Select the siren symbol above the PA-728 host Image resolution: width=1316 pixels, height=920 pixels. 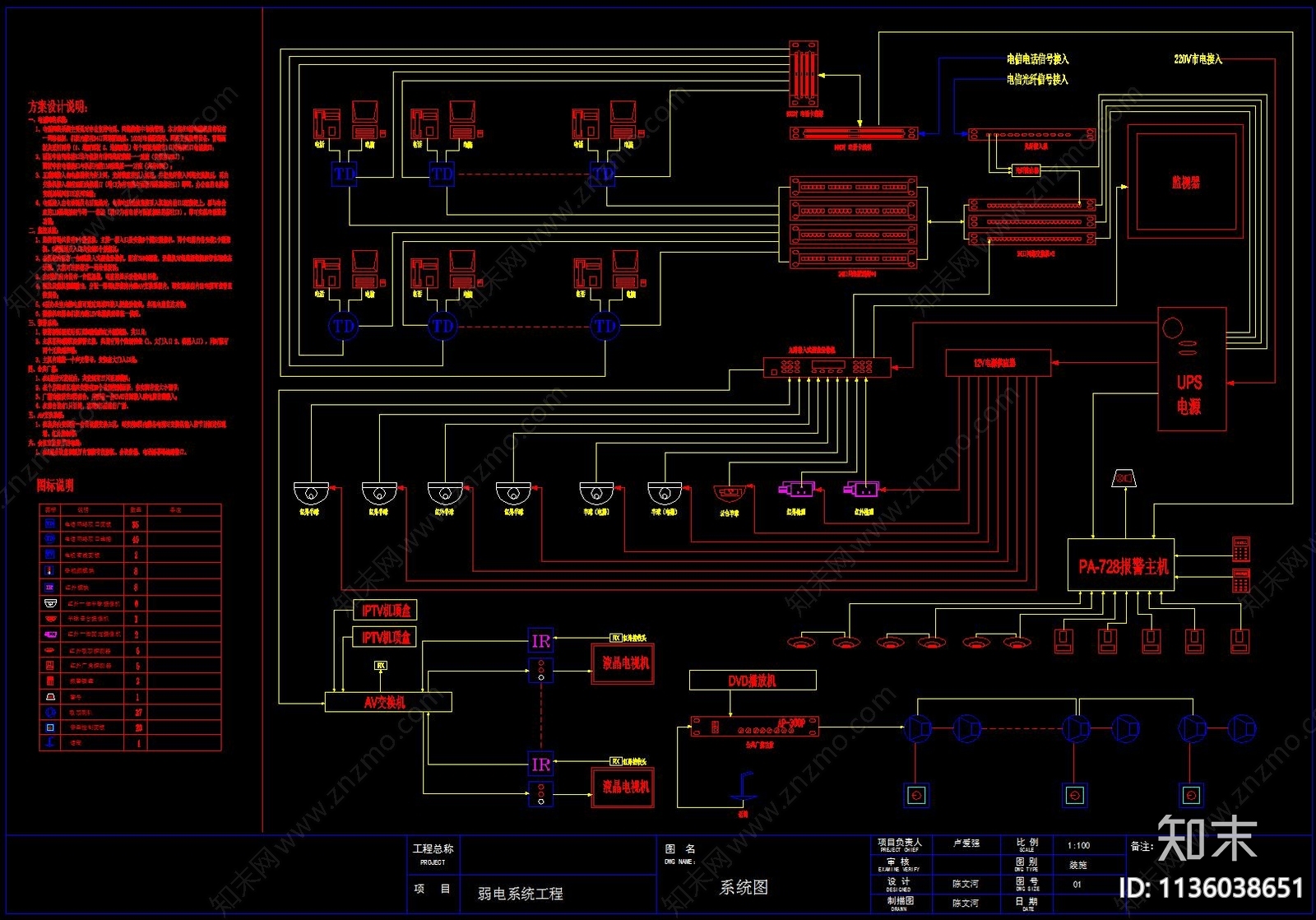point(1124,478)
